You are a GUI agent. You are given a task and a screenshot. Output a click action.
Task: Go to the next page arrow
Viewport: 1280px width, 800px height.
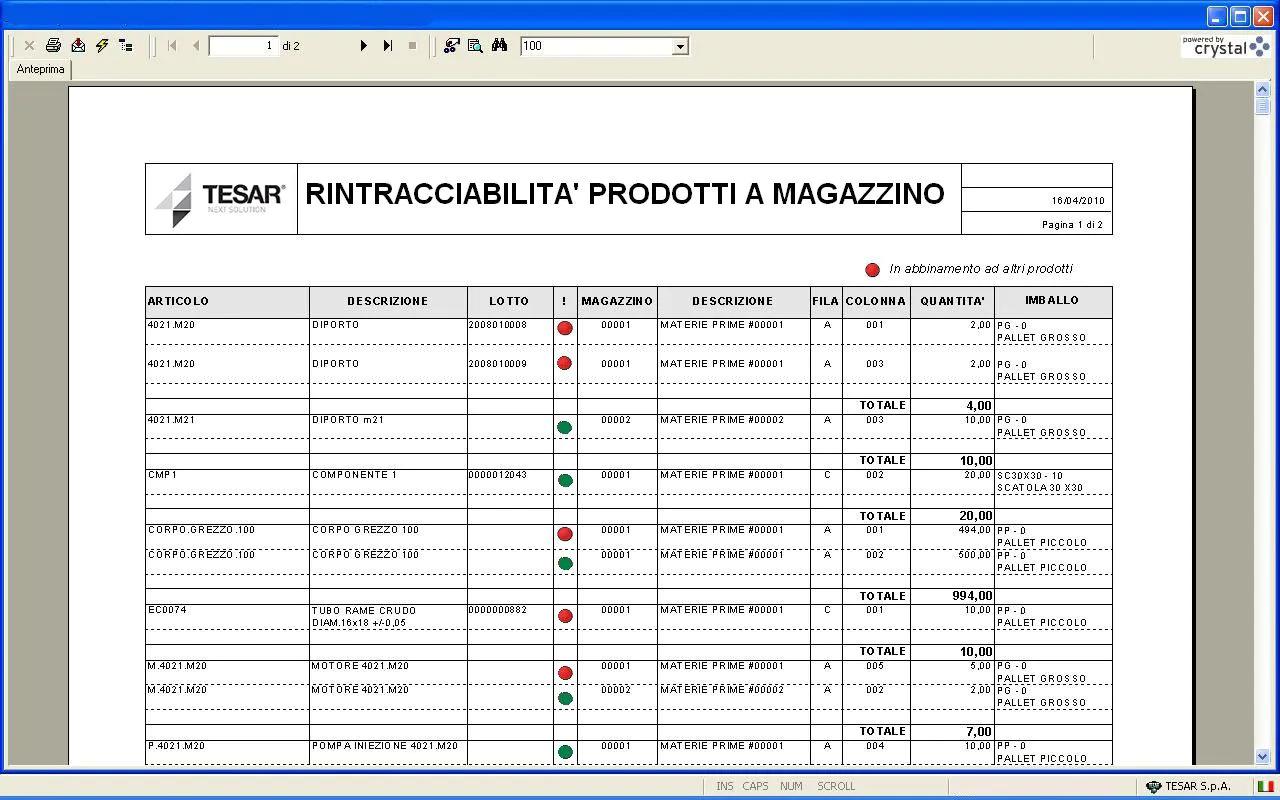point(363,46)
